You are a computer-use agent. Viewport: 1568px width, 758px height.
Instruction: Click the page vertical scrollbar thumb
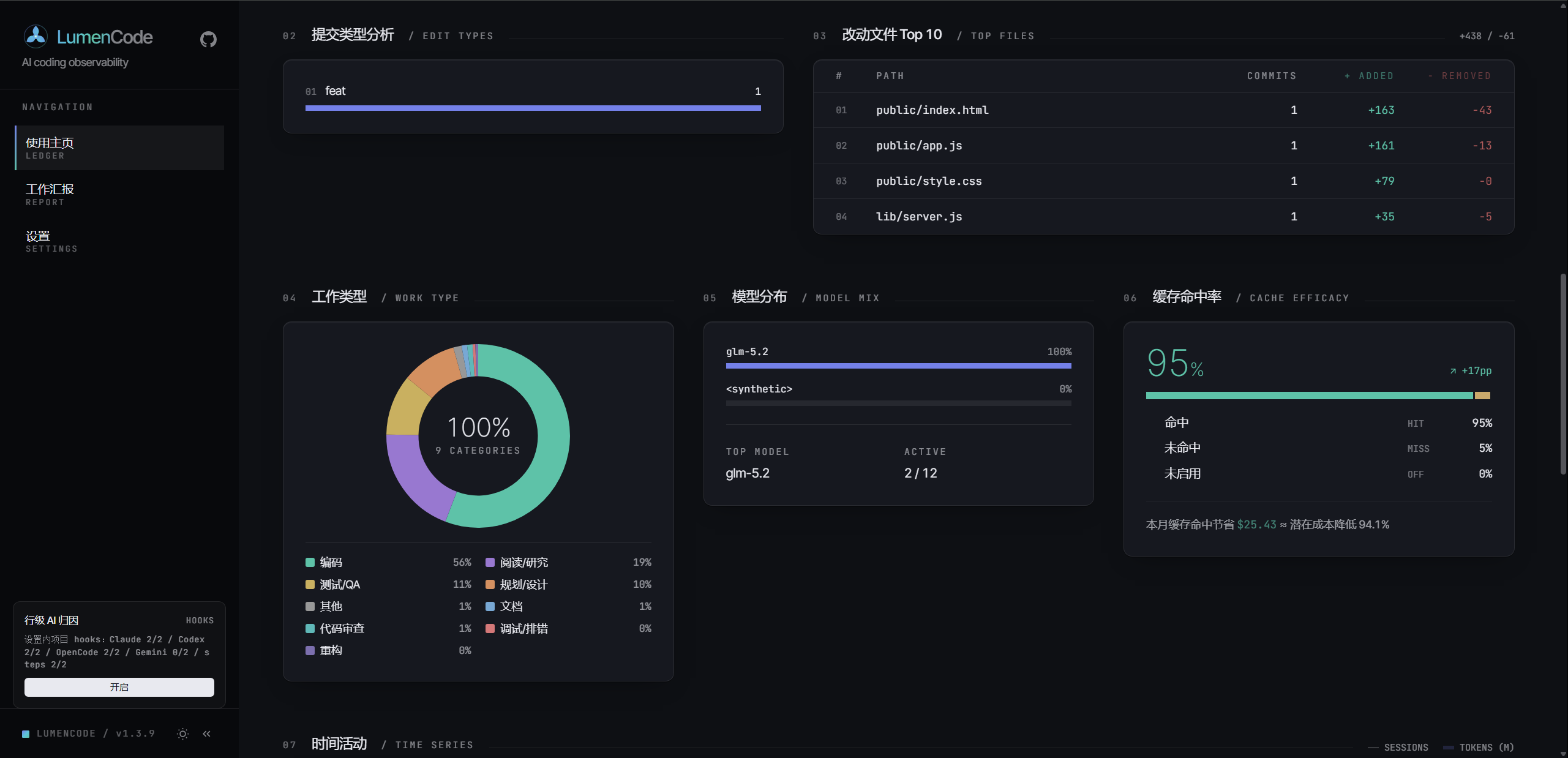(1563, 373)
